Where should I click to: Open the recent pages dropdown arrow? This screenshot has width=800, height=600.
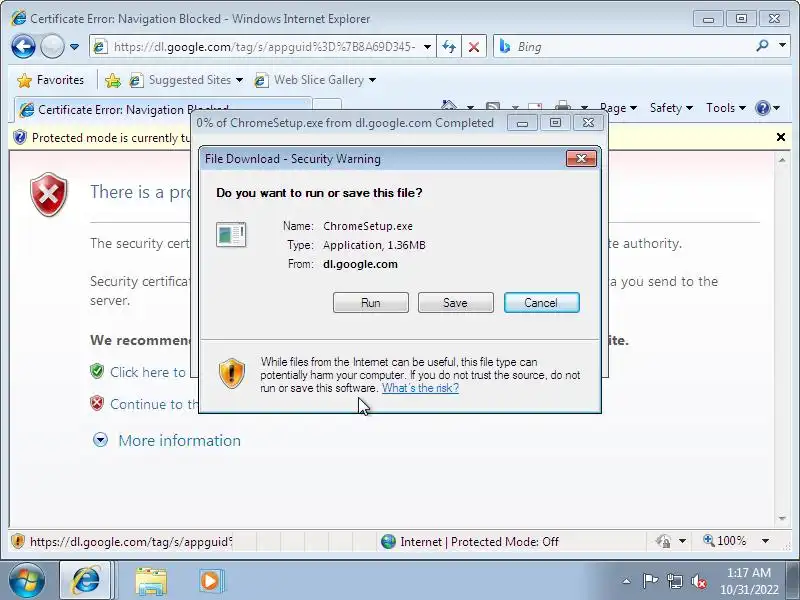point(74,47)
